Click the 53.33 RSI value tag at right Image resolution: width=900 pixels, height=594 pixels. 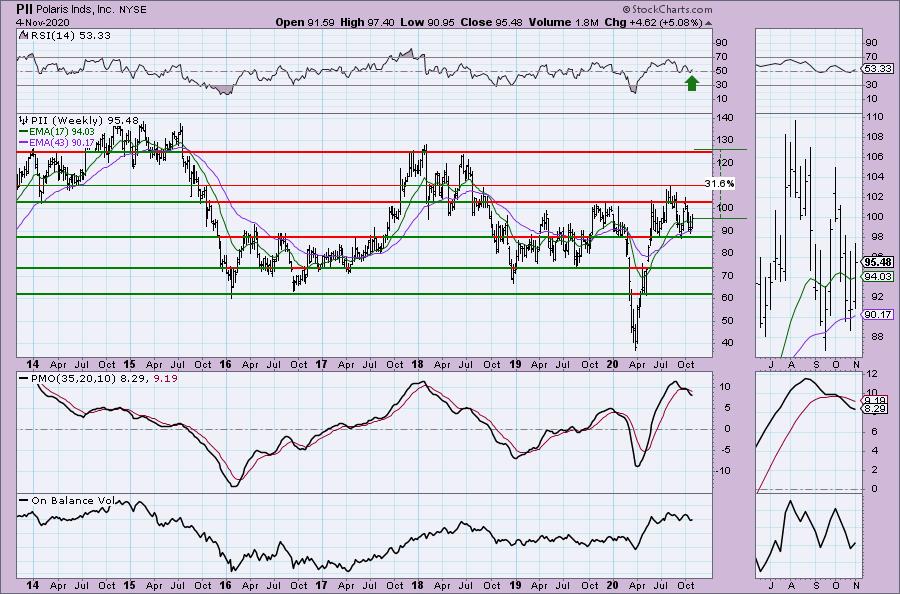[879, 68]
